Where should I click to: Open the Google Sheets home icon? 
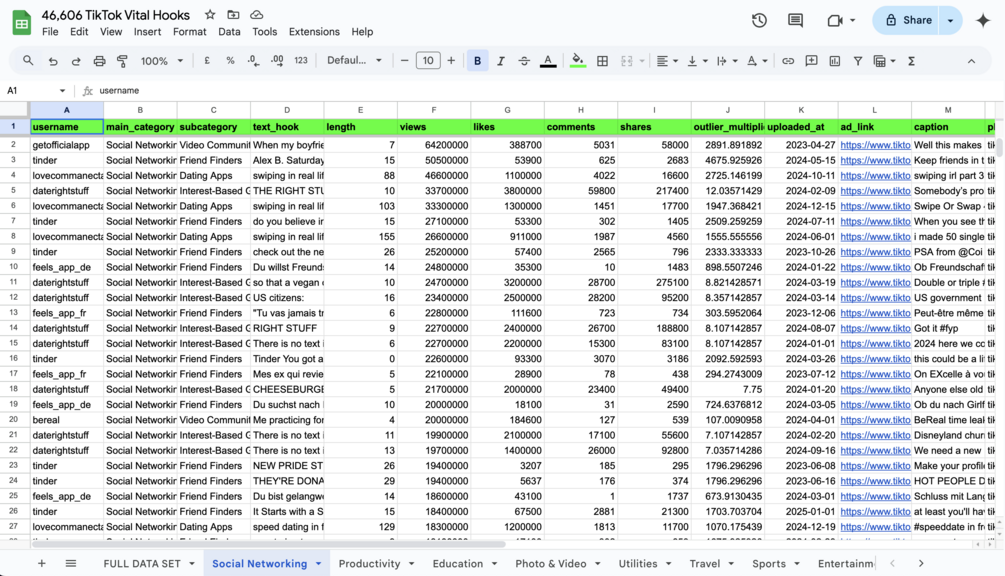[22, 23]
